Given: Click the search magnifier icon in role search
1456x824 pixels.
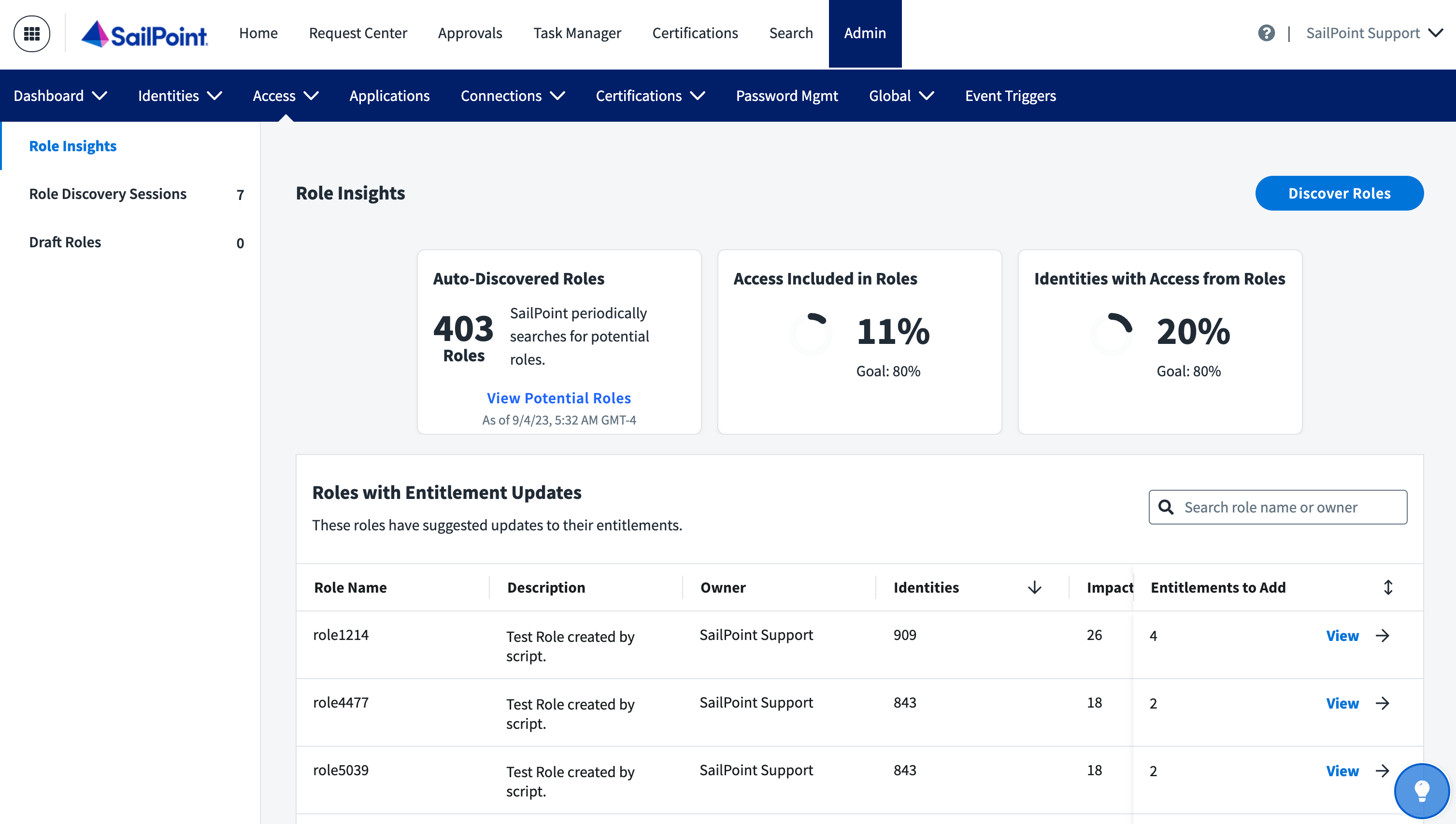Looking at the screenshot, I should [x=1166, y=507].
